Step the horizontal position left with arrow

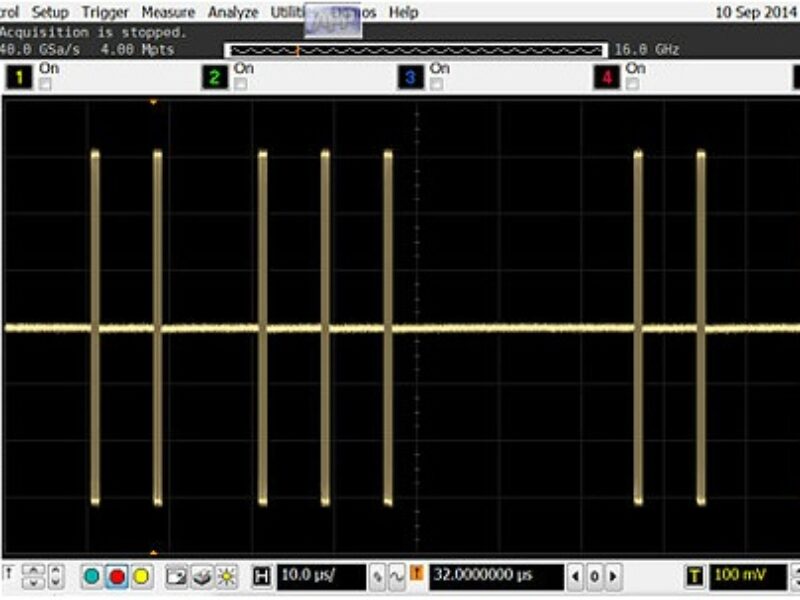(x=575, y=577)
